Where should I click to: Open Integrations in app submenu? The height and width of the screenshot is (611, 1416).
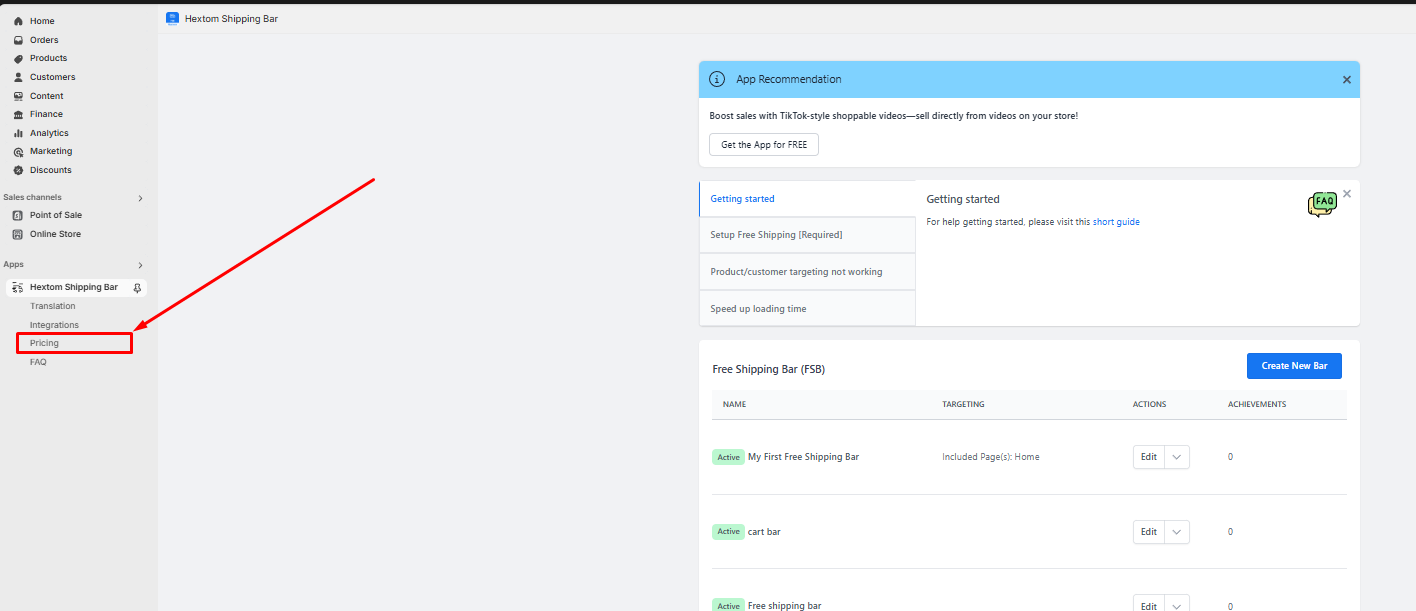click(x=54, y=325)
